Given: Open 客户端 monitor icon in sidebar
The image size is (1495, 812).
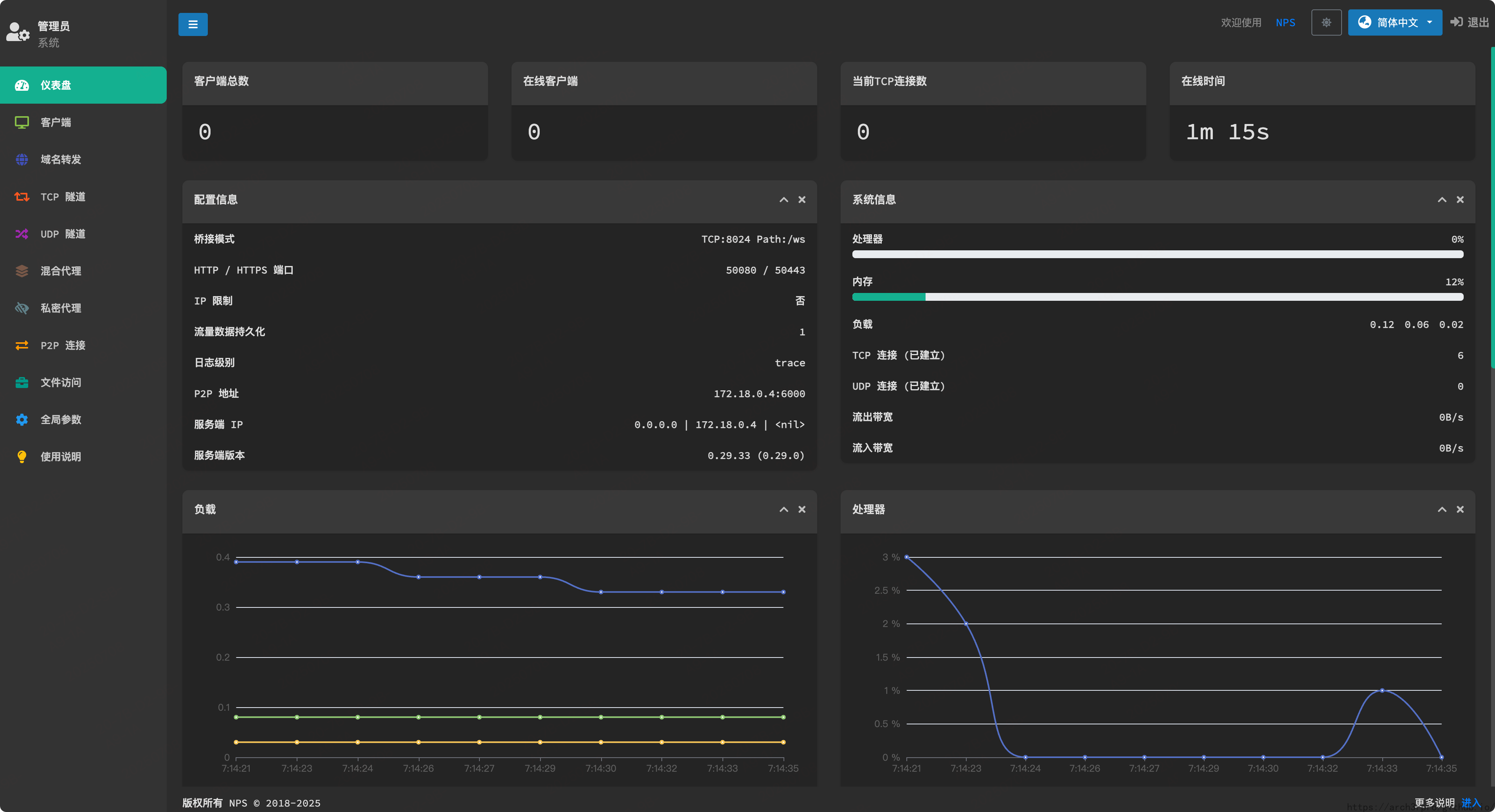Looking at the screenshot, I should pyautogui.click(x=22, y=122).
